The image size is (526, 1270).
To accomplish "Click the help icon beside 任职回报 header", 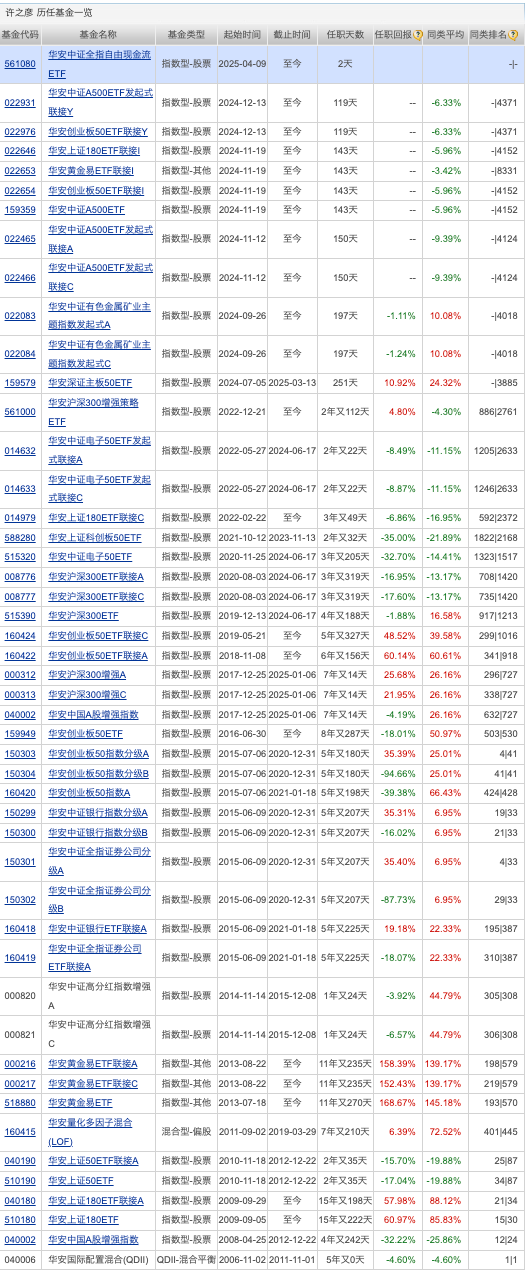I will pos(418,34).
